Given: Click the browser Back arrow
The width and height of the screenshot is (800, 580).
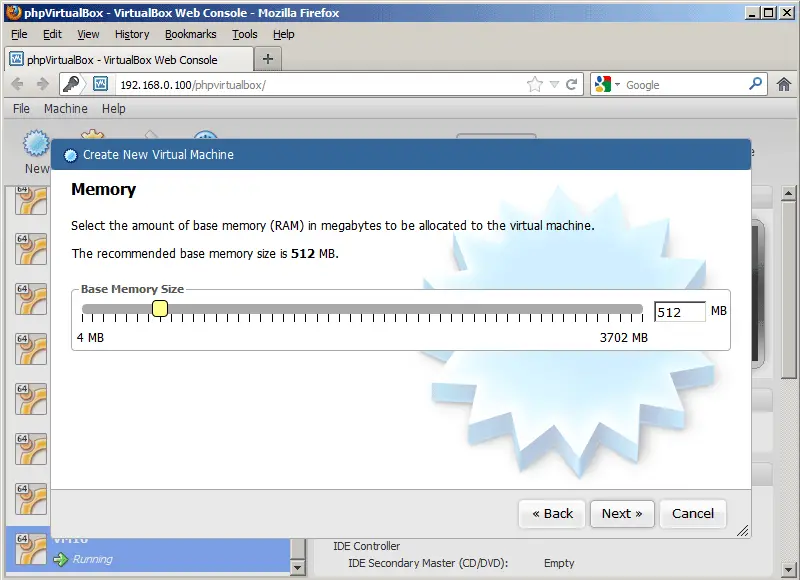Looking at the screenshot, I should 17,84.
